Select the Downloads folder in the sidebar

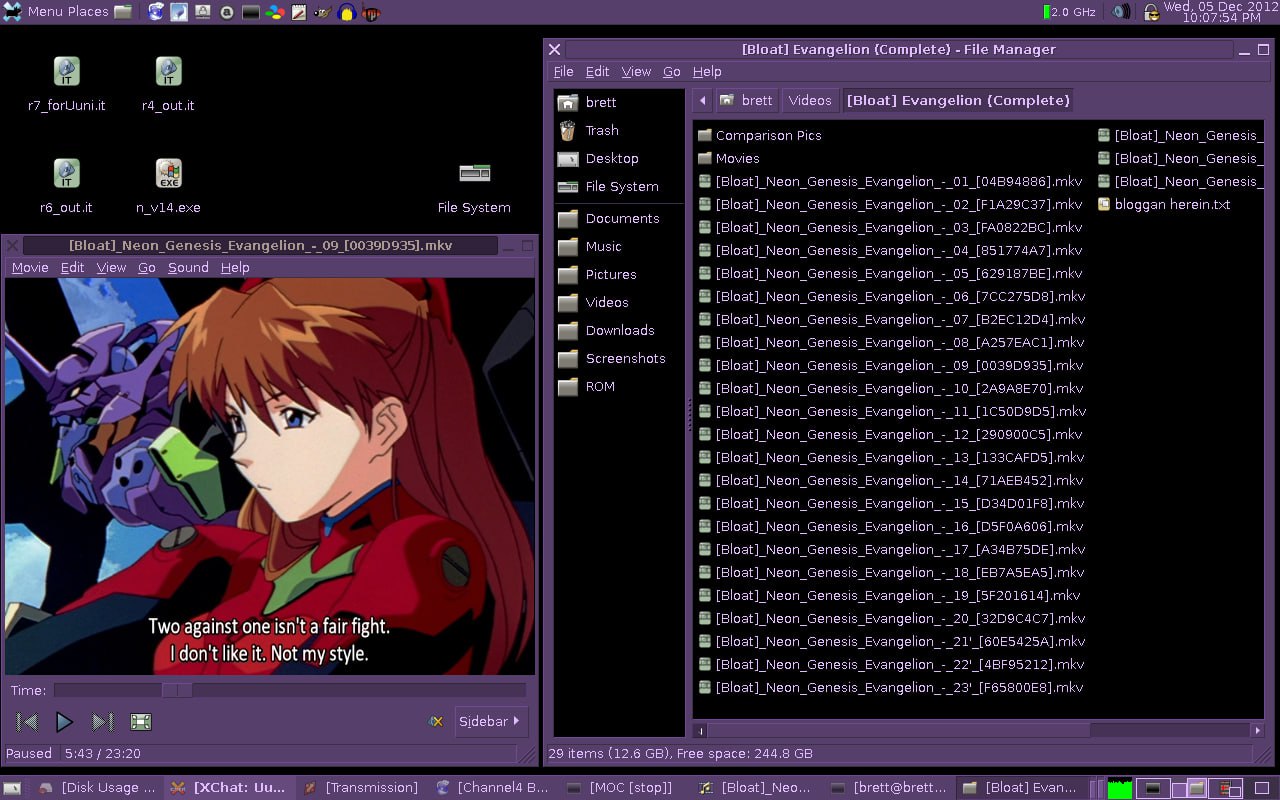[619, 330]
